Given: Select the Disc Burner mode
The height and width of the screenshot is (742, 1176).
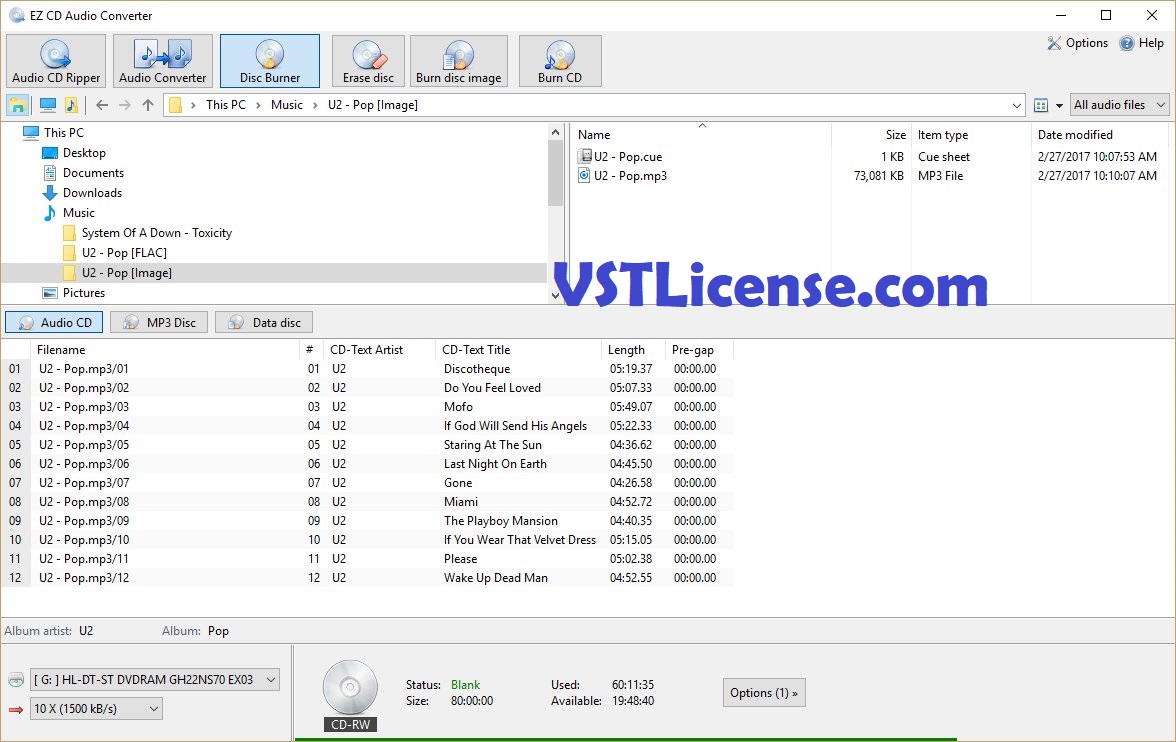Looking at the screenshot, I should point(270,61).
